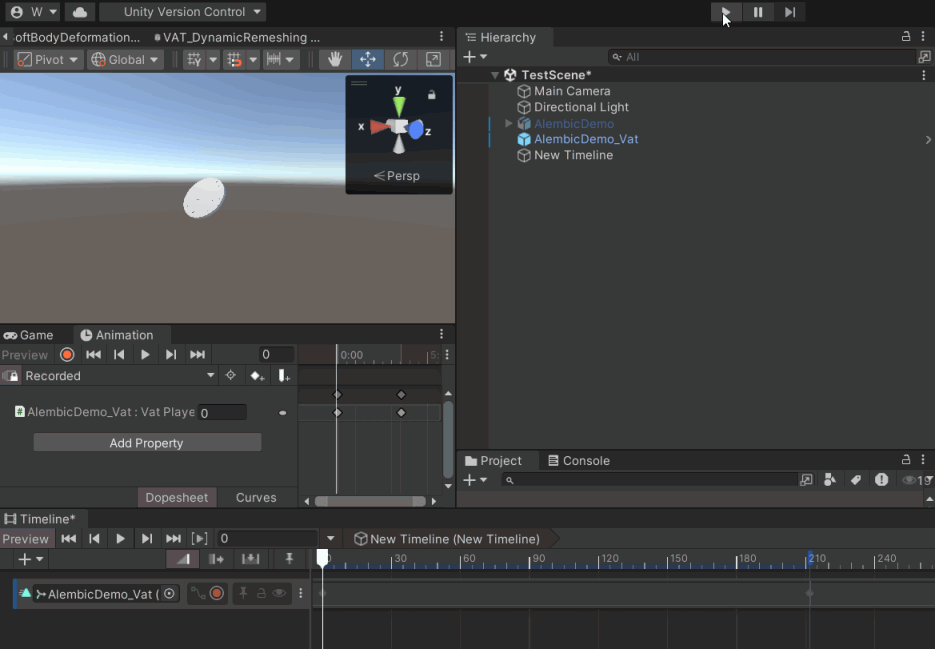
Task: Select the Scale tool
Action: tap(434, 59)
